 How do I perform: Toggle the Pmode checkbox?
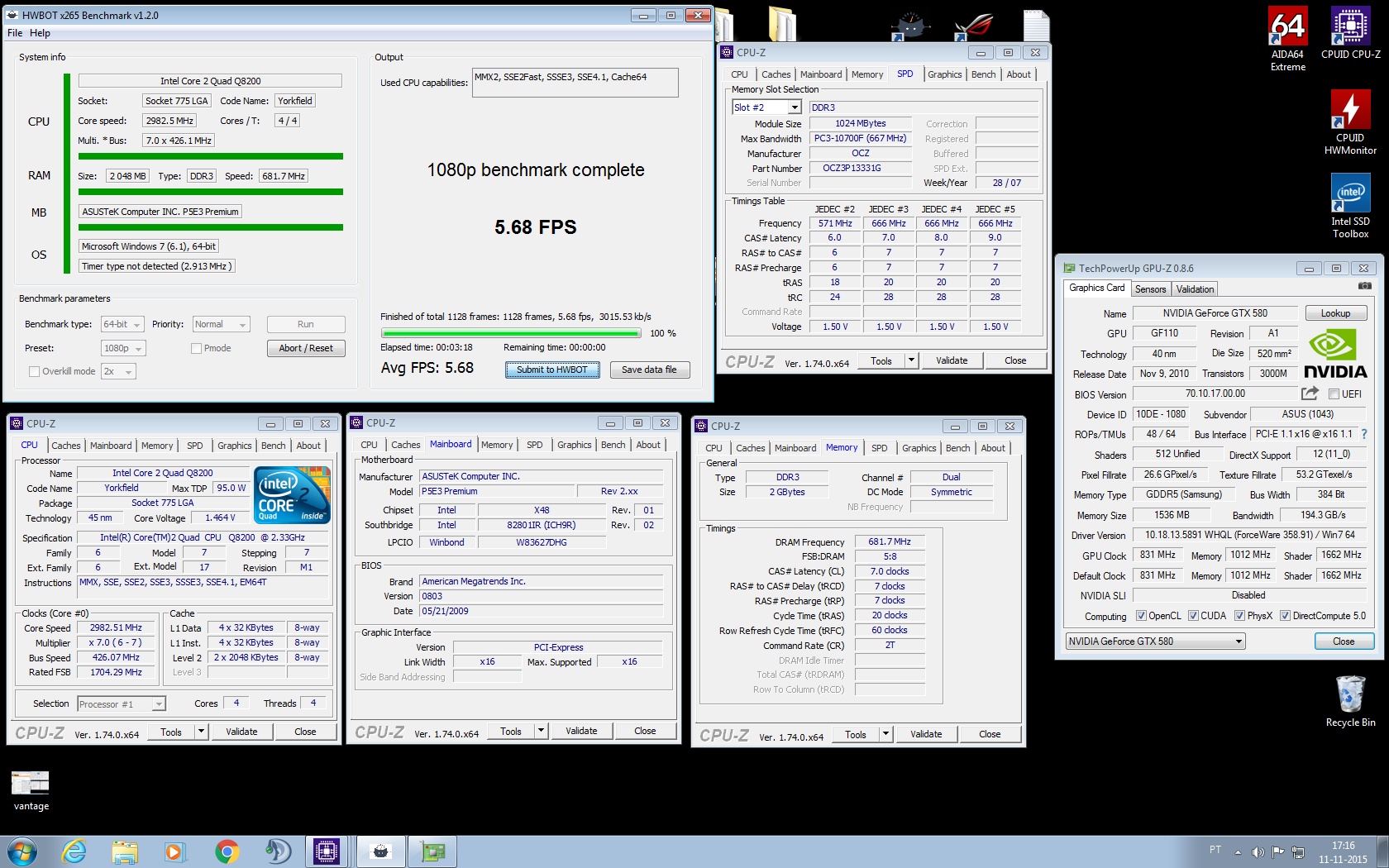click(196, 348)
